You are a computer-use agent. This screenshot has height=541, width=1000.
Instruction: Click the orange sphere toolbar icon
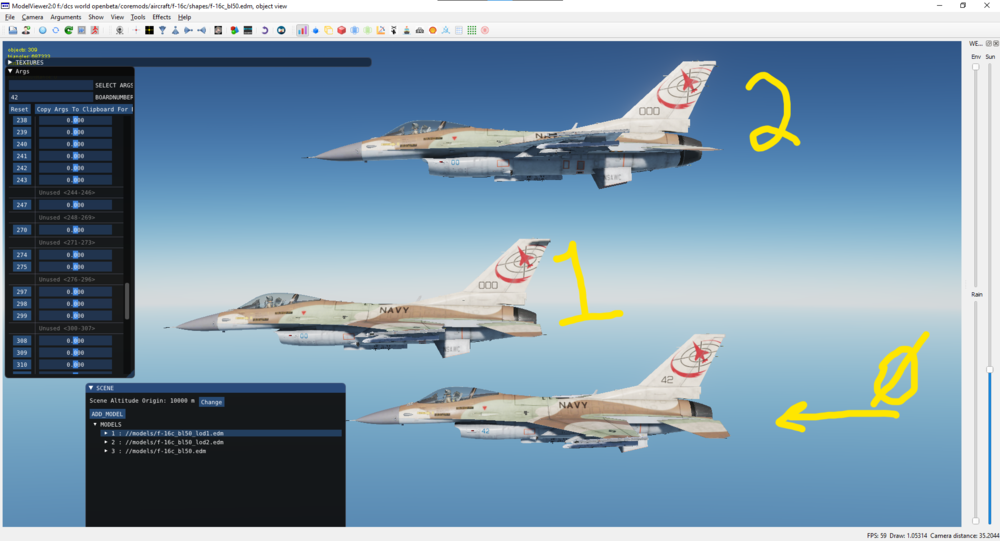pyautogui.click(x=432, y=30)
